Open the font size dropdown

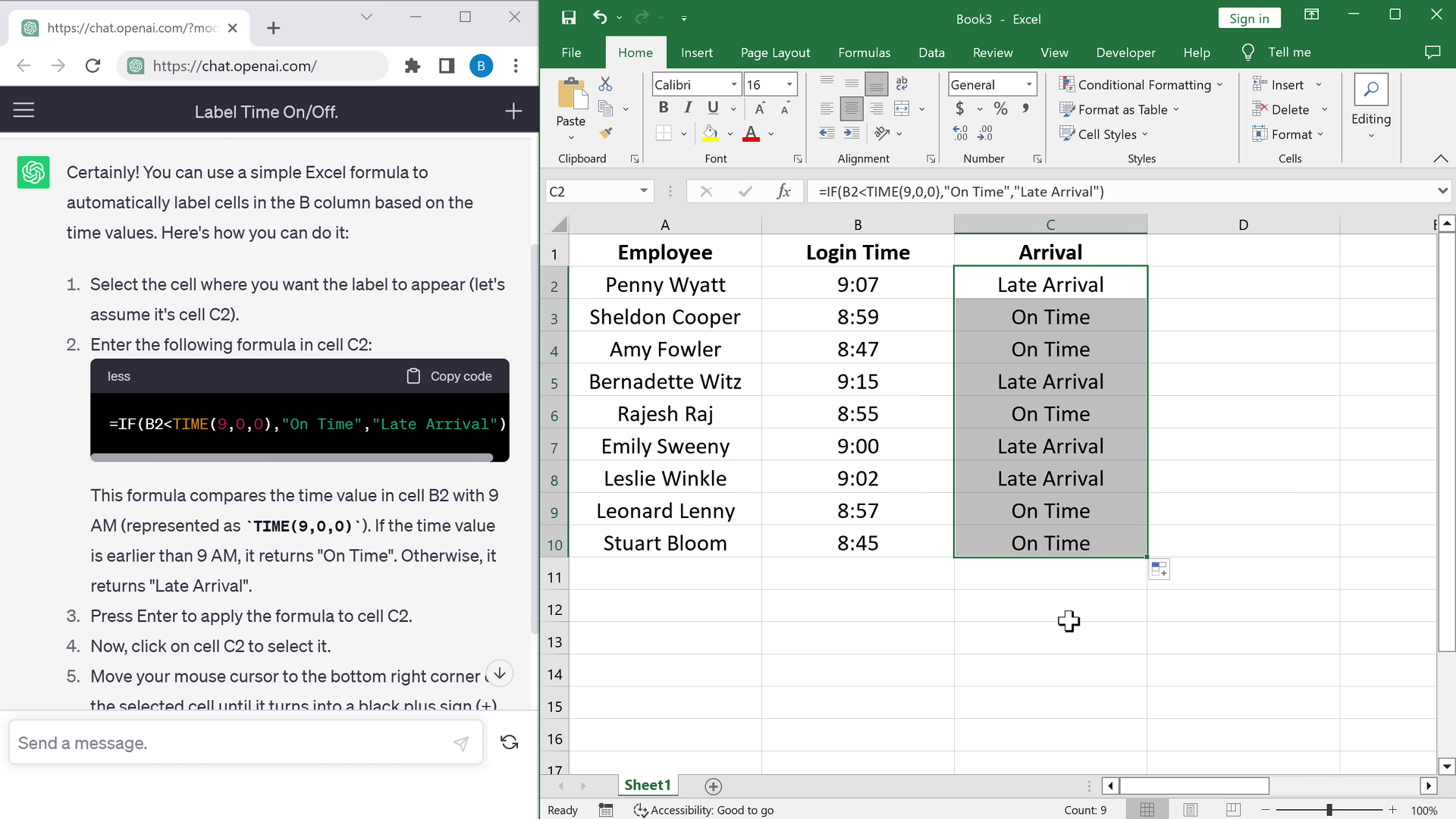[x=789, y=85]
